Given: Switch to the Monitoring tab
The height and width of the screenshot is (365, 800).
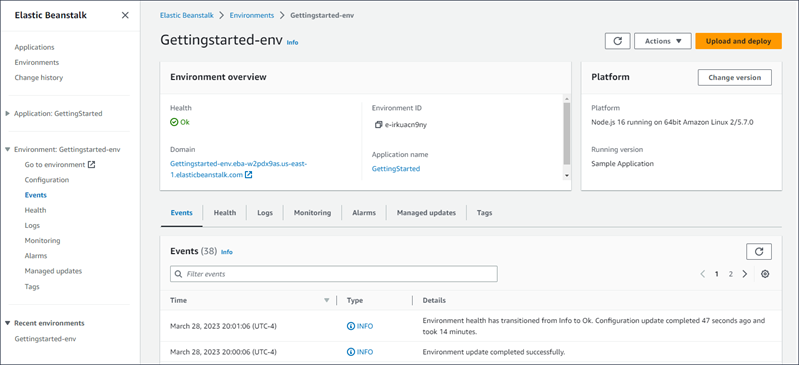Looking at the screenshot, I should tap(312, 213).
